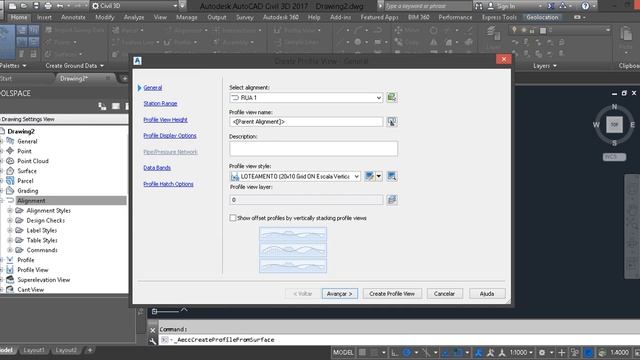This screenshot has width=640, height=360.
Task: Select the Alignment node in Toolspace
Action: tap(31, 200)
